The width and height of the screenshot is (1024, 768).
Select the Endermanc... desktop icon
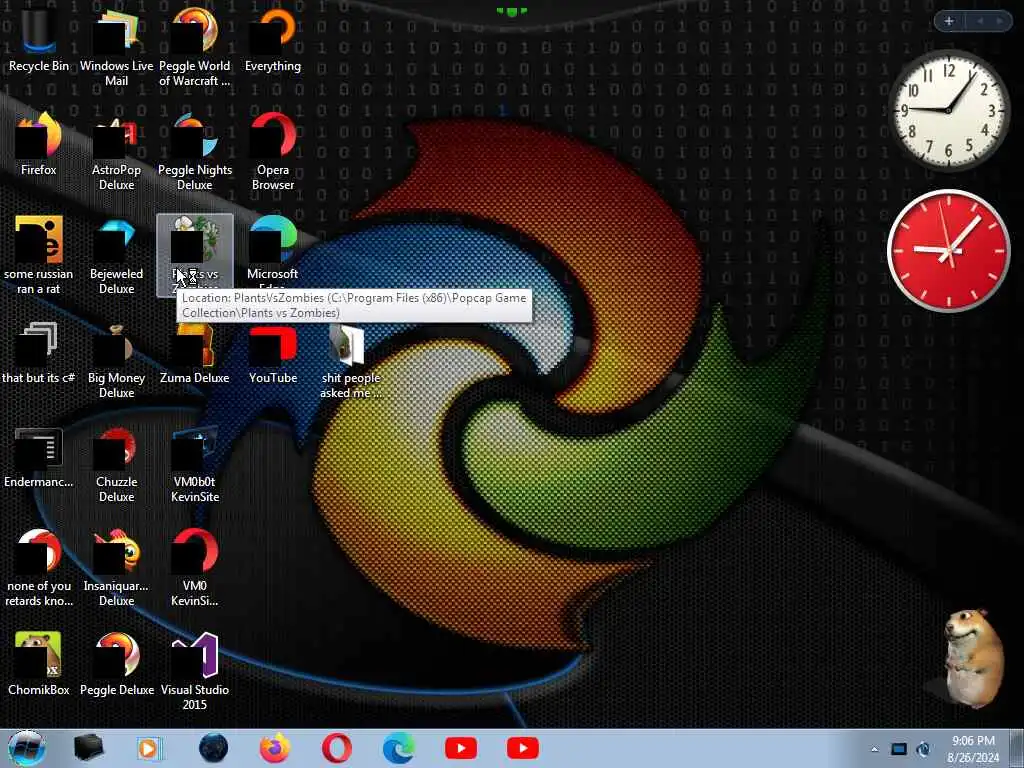coord(39,457)
